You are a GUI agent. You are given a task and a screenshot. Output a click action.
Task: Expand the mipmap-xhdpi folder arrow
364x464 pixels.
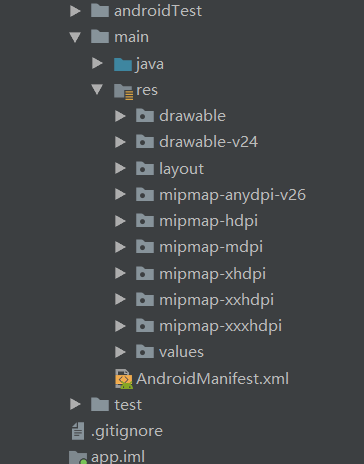[x=120, y=273]
